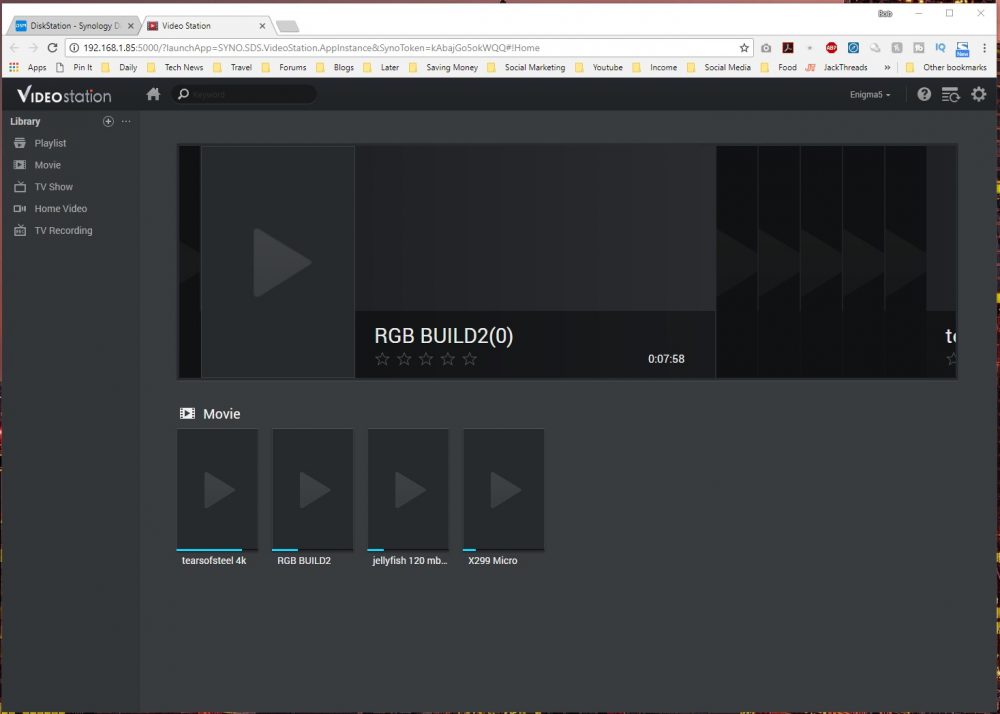The height and width of the screenshot is (714, 1000).
Task: Open the Chrome three-dot menu
Action: pyautogui.click(x=984, y=48)
